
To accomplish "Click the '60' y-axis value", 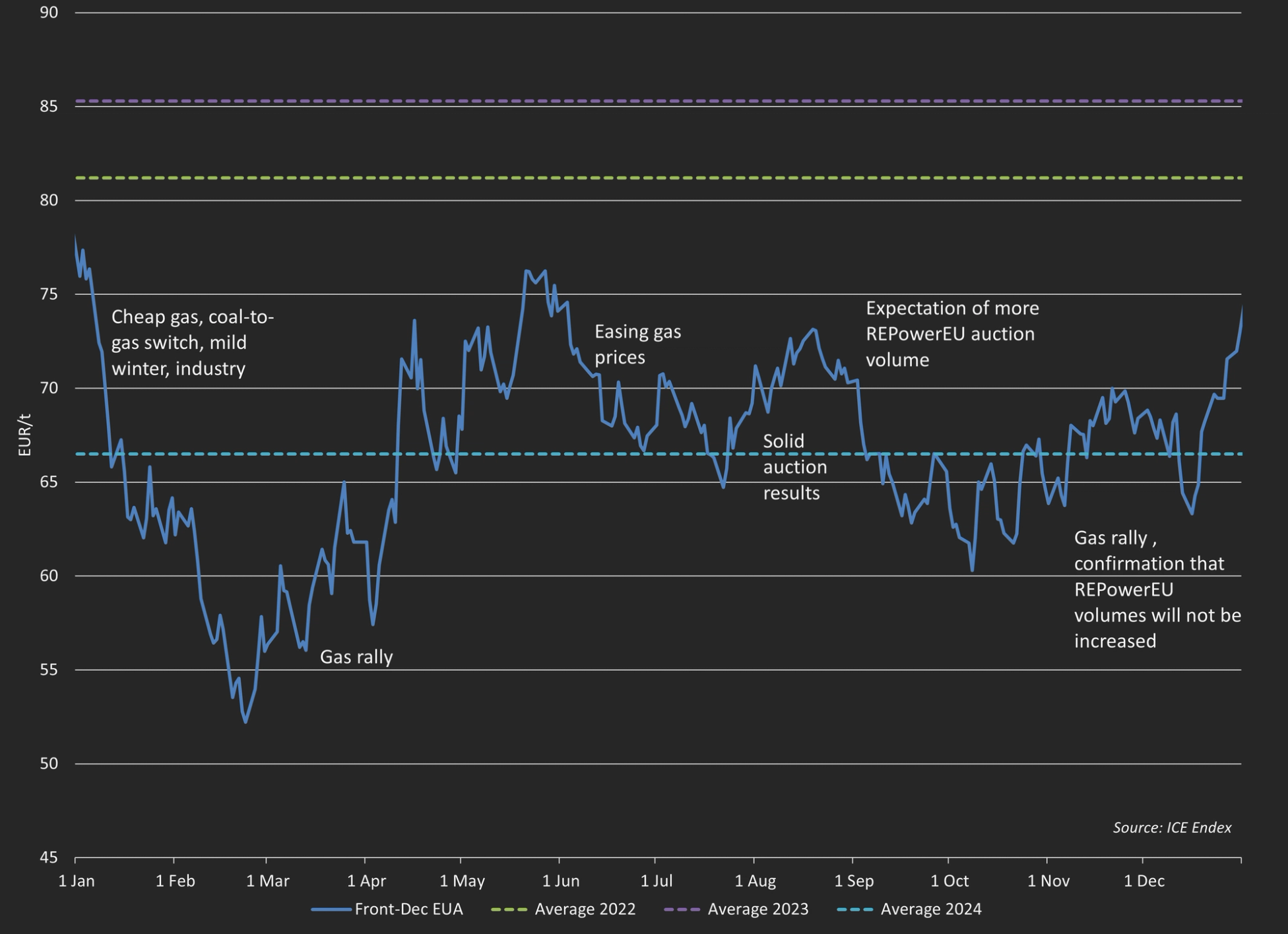I will (49, 576).
